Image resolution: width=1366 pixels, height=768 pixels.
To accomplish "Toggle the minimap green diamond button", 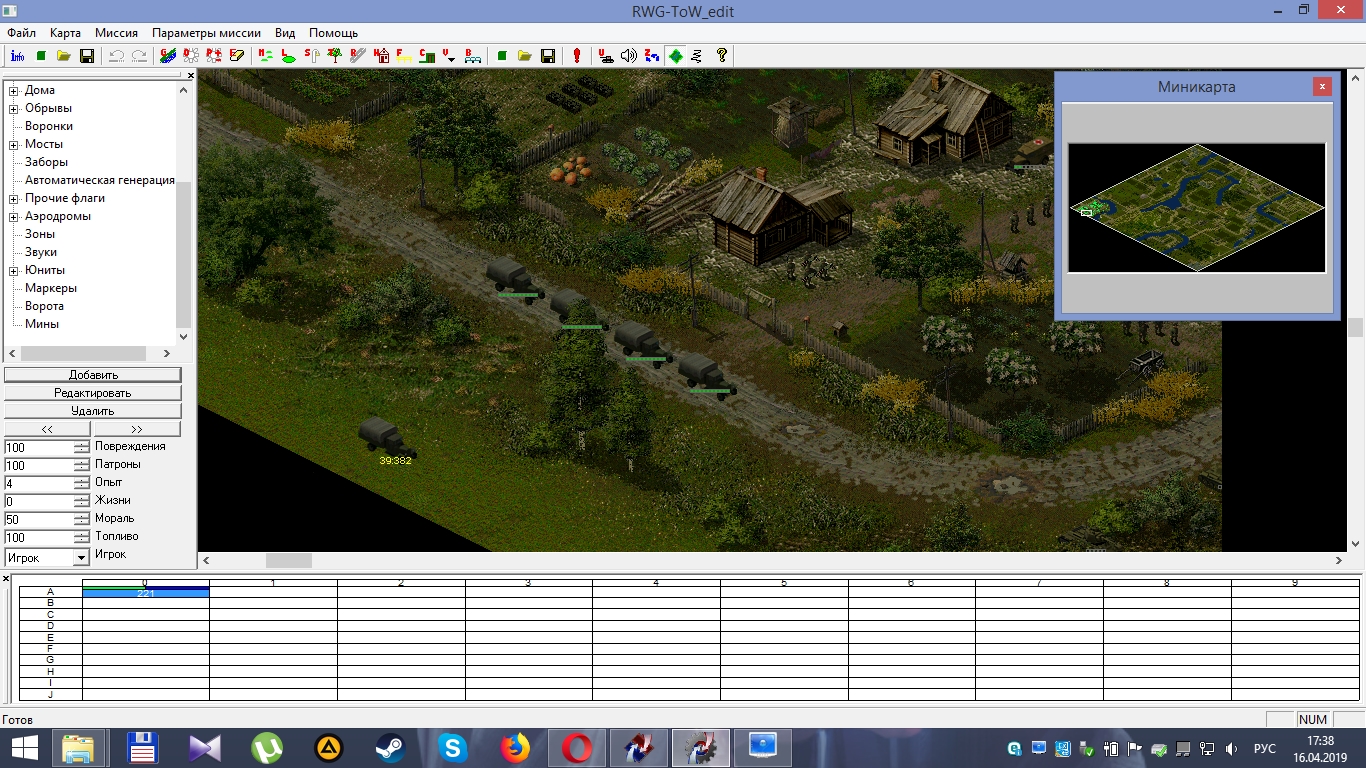I will (x=676, y=56).
